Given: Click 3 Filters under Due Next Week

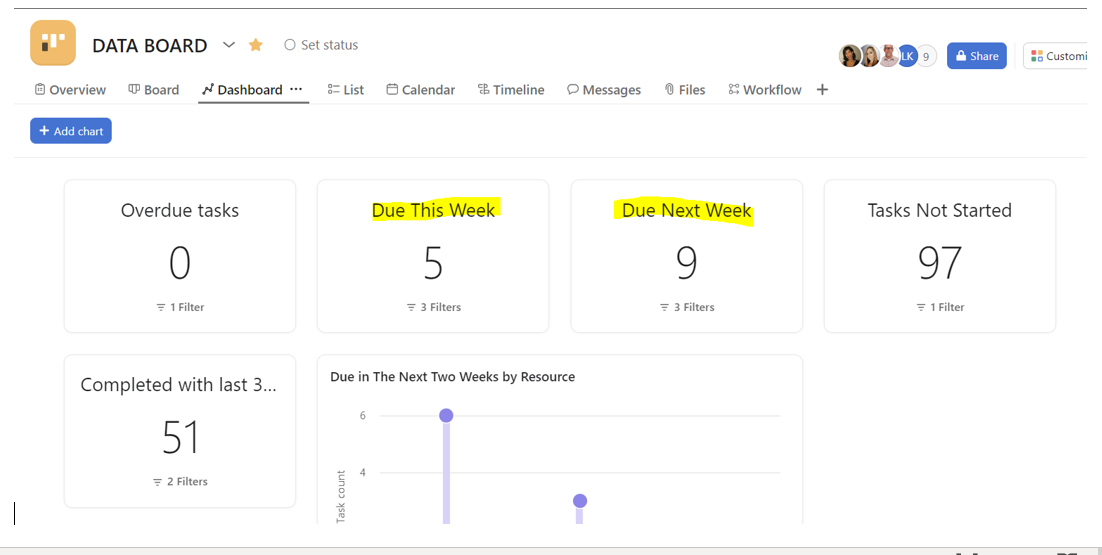Looking at the screenshot, I should click(x=687, y=307).
